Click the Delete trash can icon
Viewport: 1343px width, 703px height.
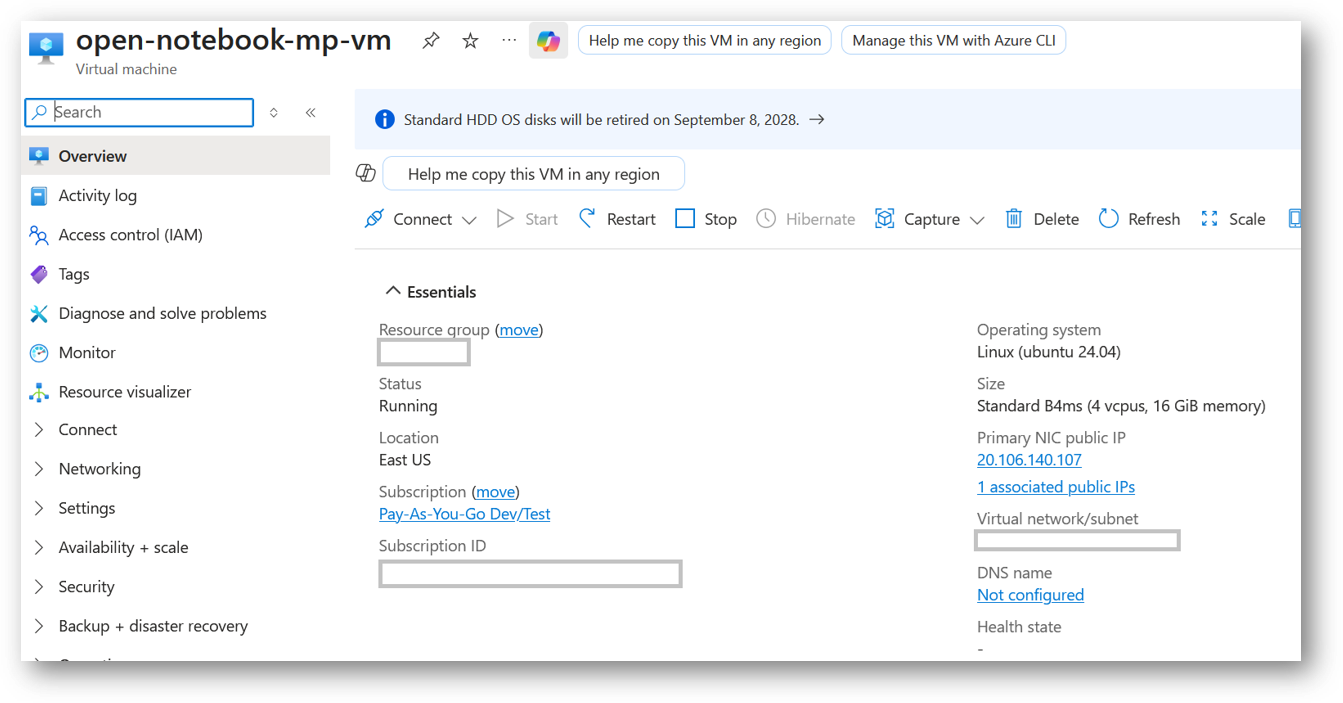[1014, 219]
